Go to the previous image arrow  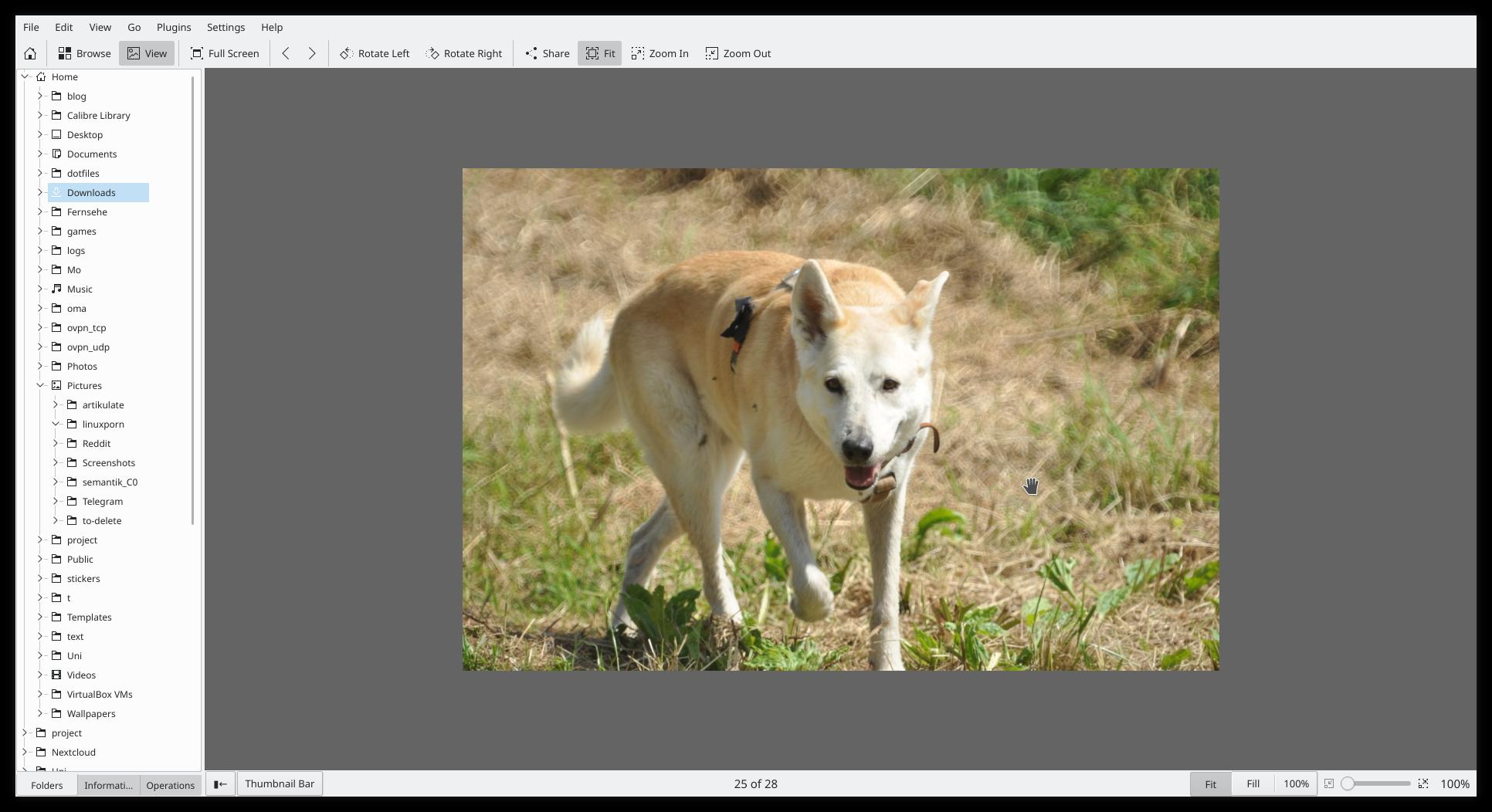286,53
